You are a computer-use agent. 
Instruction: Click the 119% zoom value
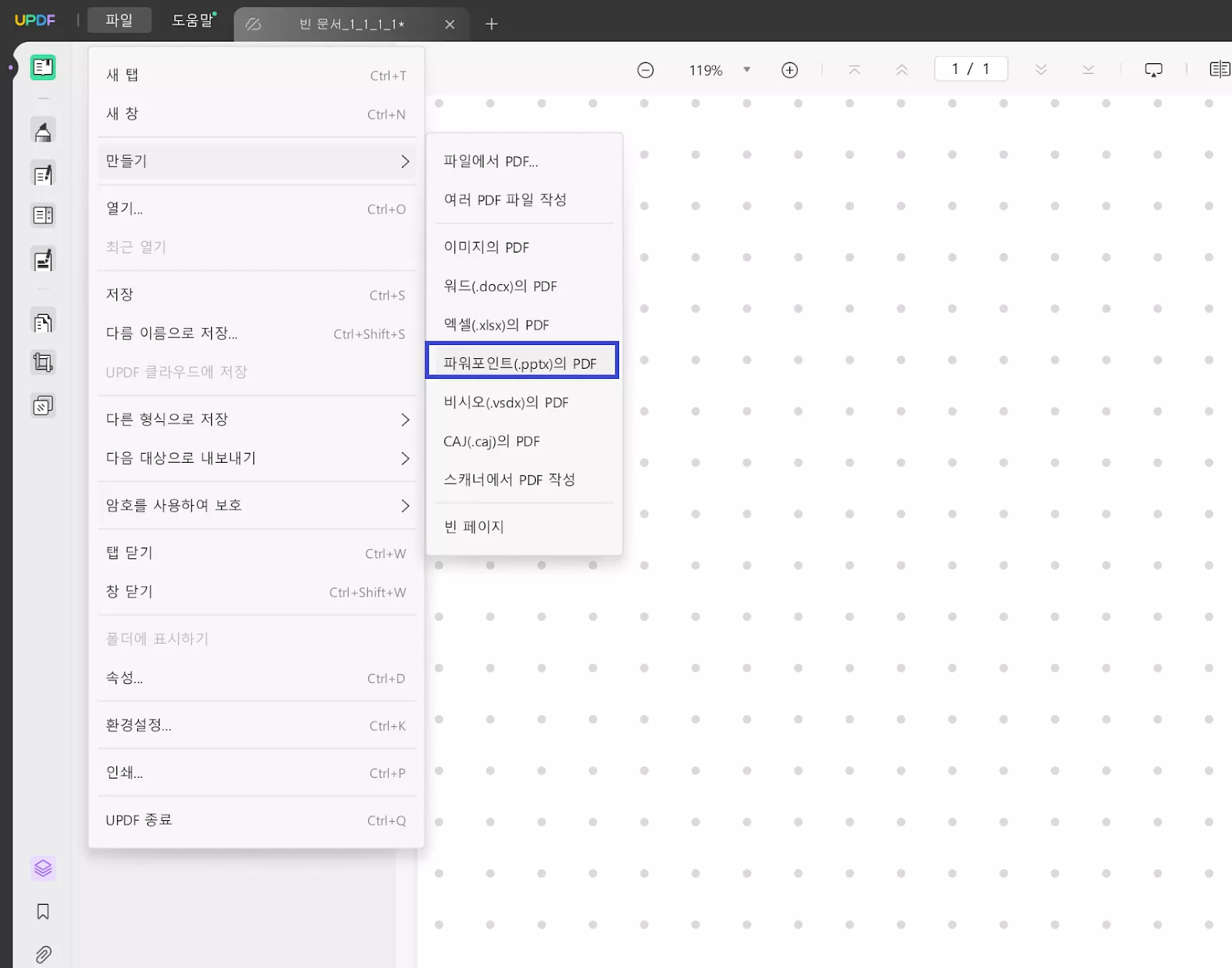706,70
